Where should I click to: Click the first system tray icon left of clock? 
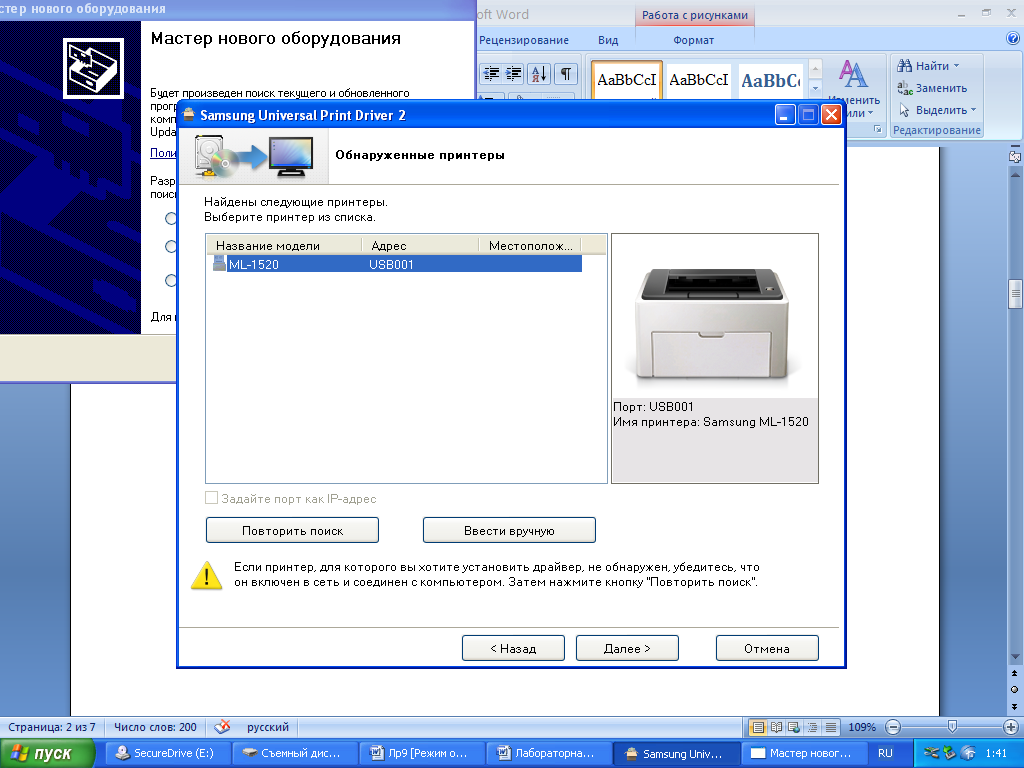tap(932, 753)
